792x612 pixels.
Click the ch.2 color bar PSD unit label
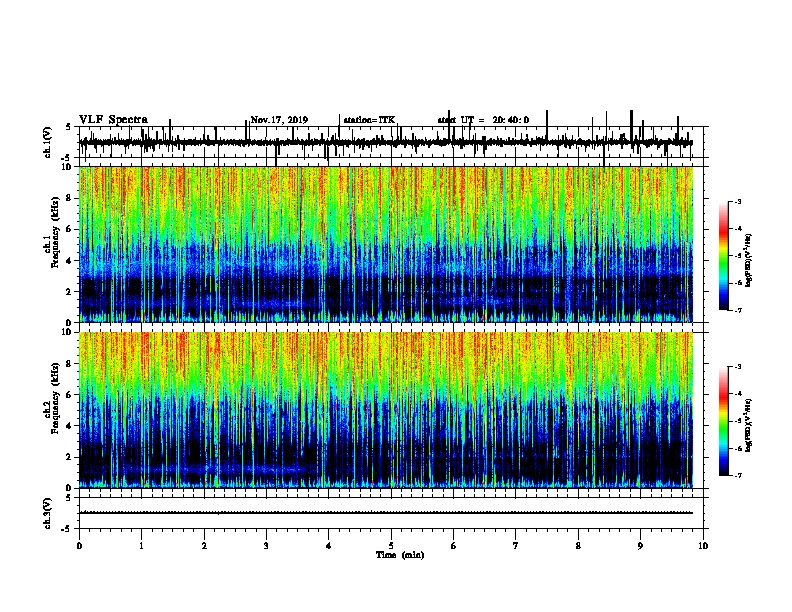(749, 425)
